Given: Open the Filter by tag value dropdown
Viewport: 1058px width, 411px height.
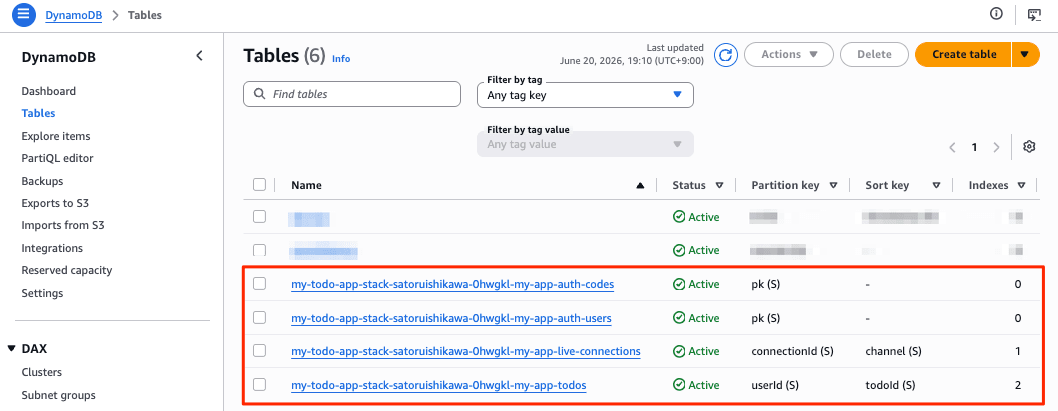Looking at the screenshot, I should point(585,144).
